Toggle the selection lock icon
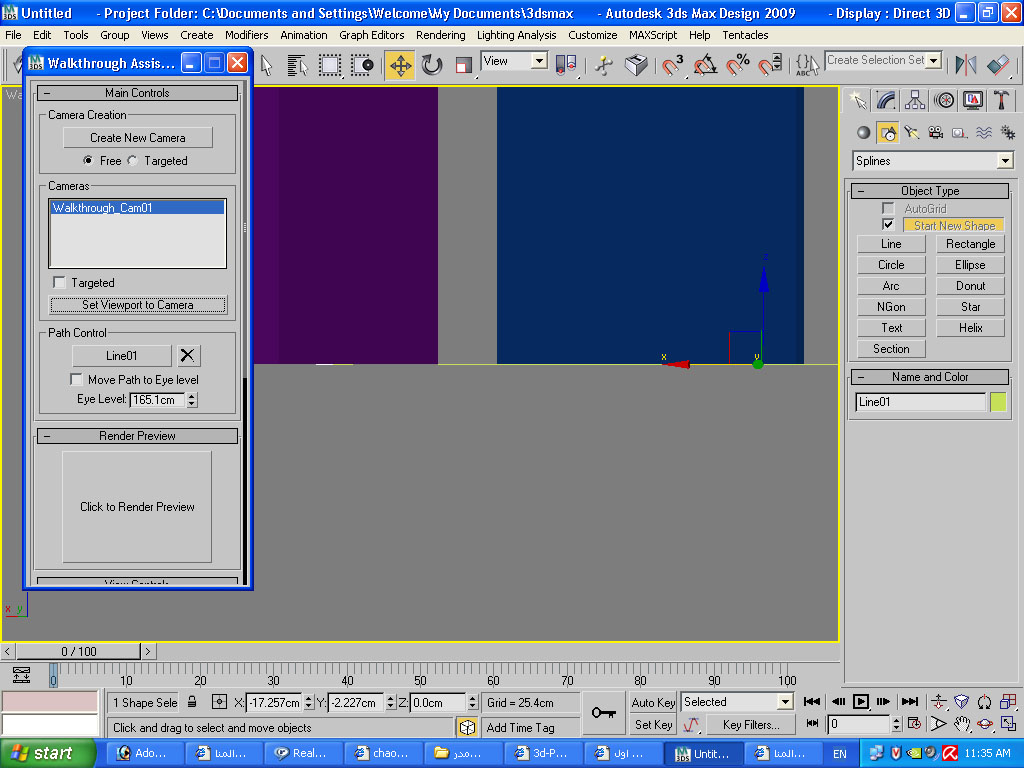The height and width of the screenshot is (768, 1024). pos(192,702)
